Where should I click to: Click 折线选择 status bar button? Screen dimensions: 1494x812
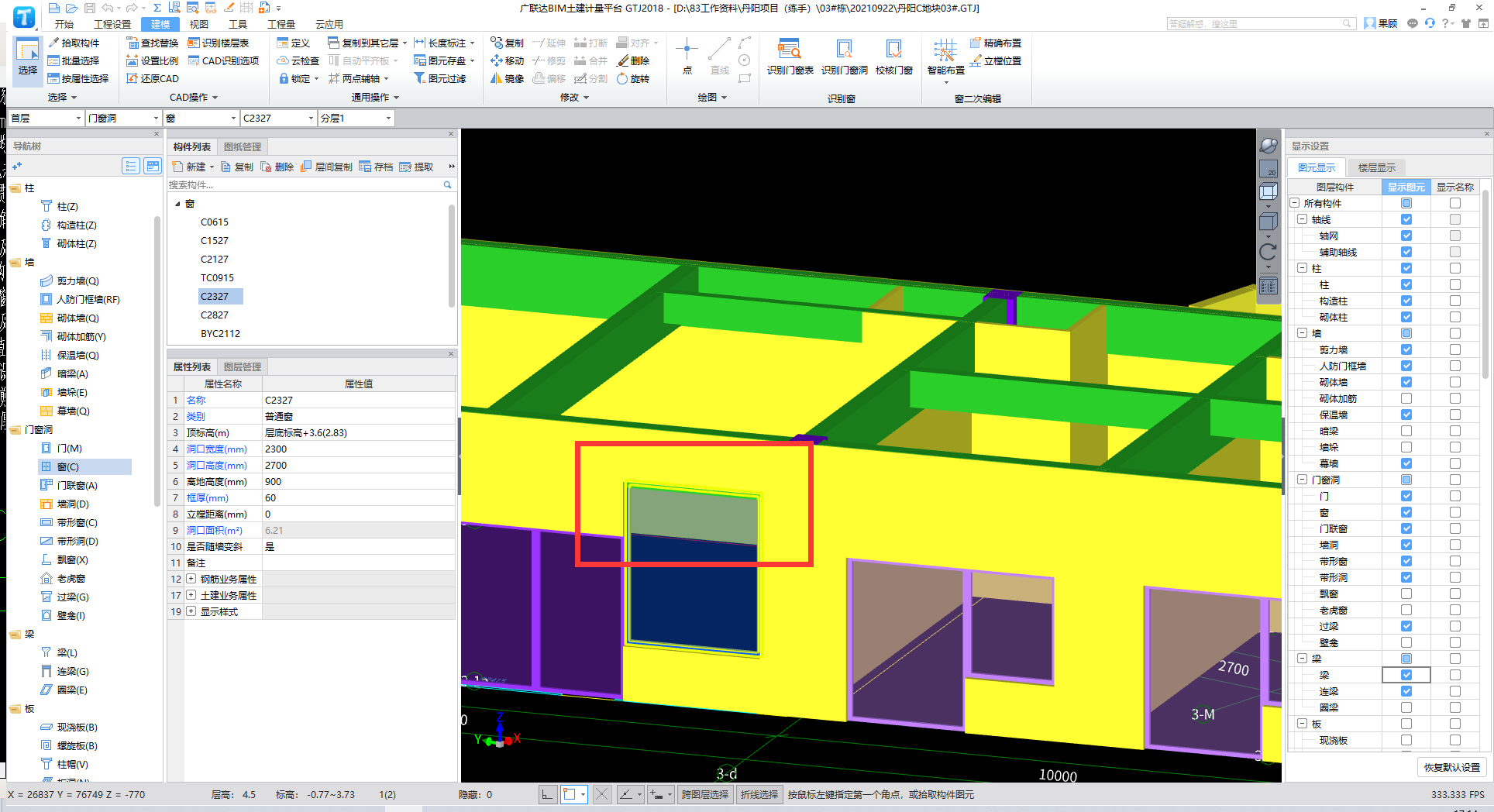tap(759, 794)
